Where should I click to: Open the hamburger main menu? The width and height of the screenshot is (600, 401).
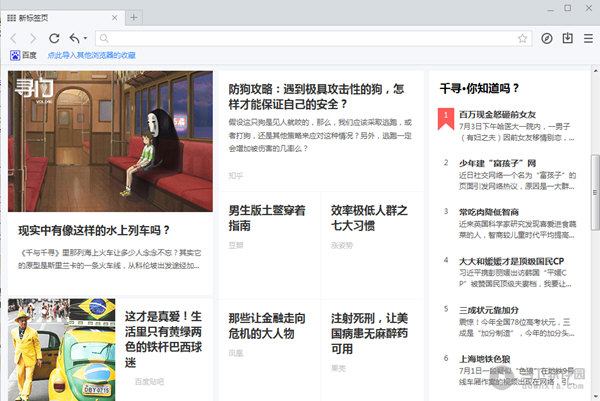588,38
